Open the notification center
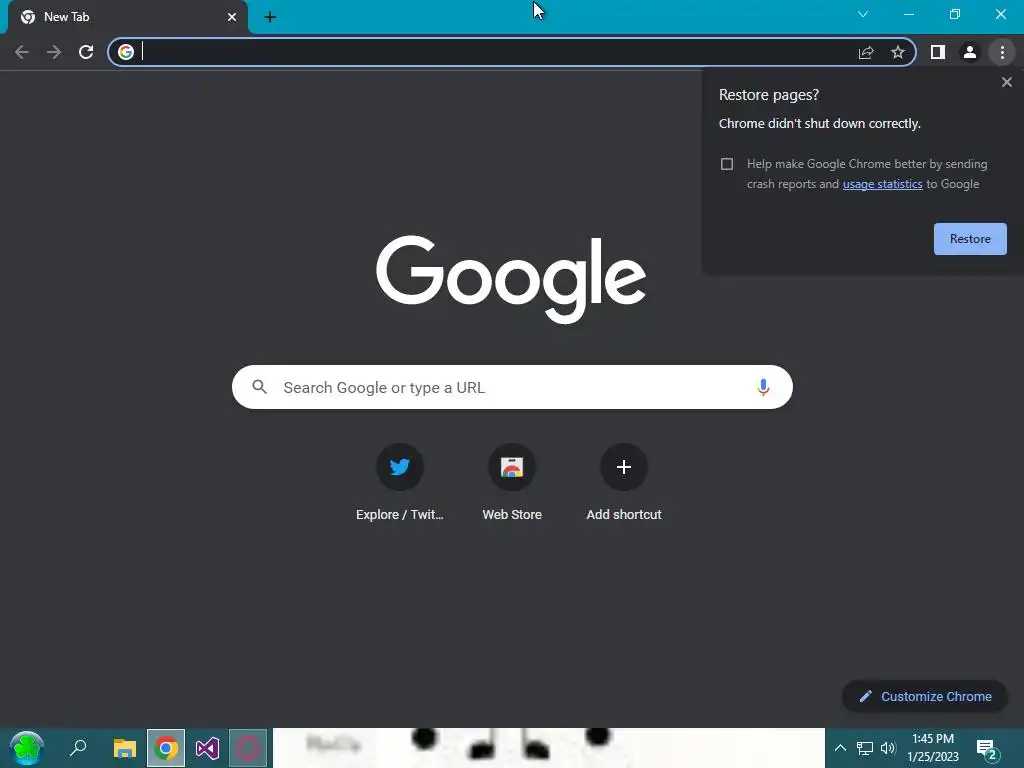 (987, 749)
